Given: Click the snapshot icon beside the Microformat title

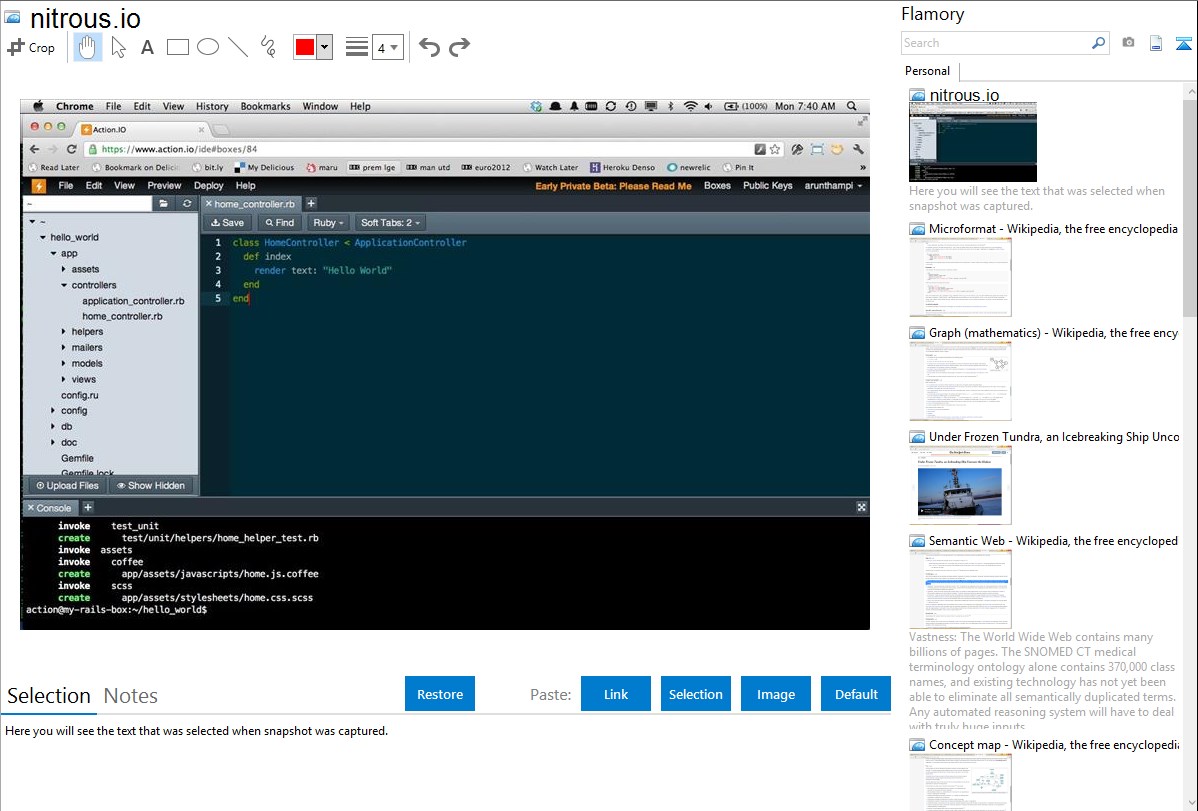Looking at the screenshot, I should point(917,229).
